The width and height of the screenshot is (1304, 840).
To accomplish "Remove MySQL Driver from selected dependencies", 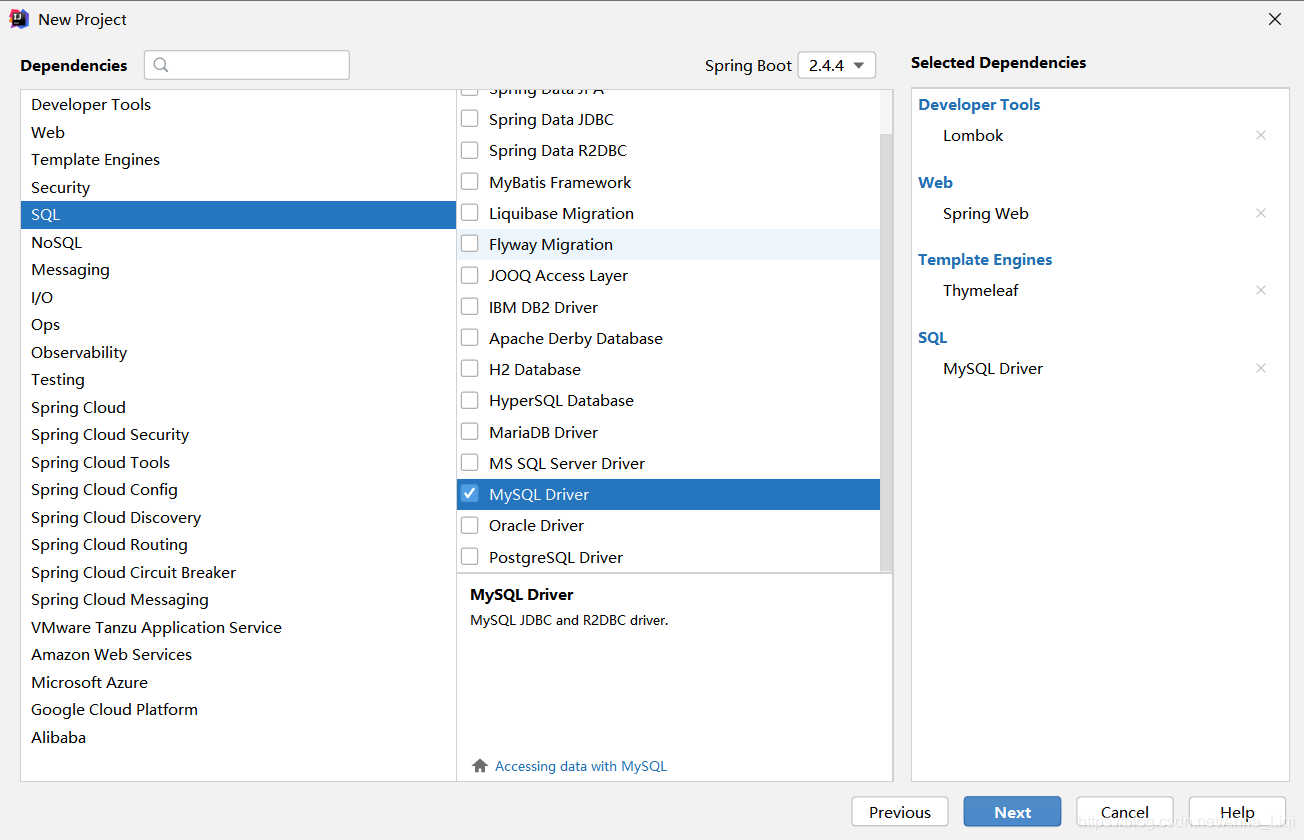I will coord(1261,368).
